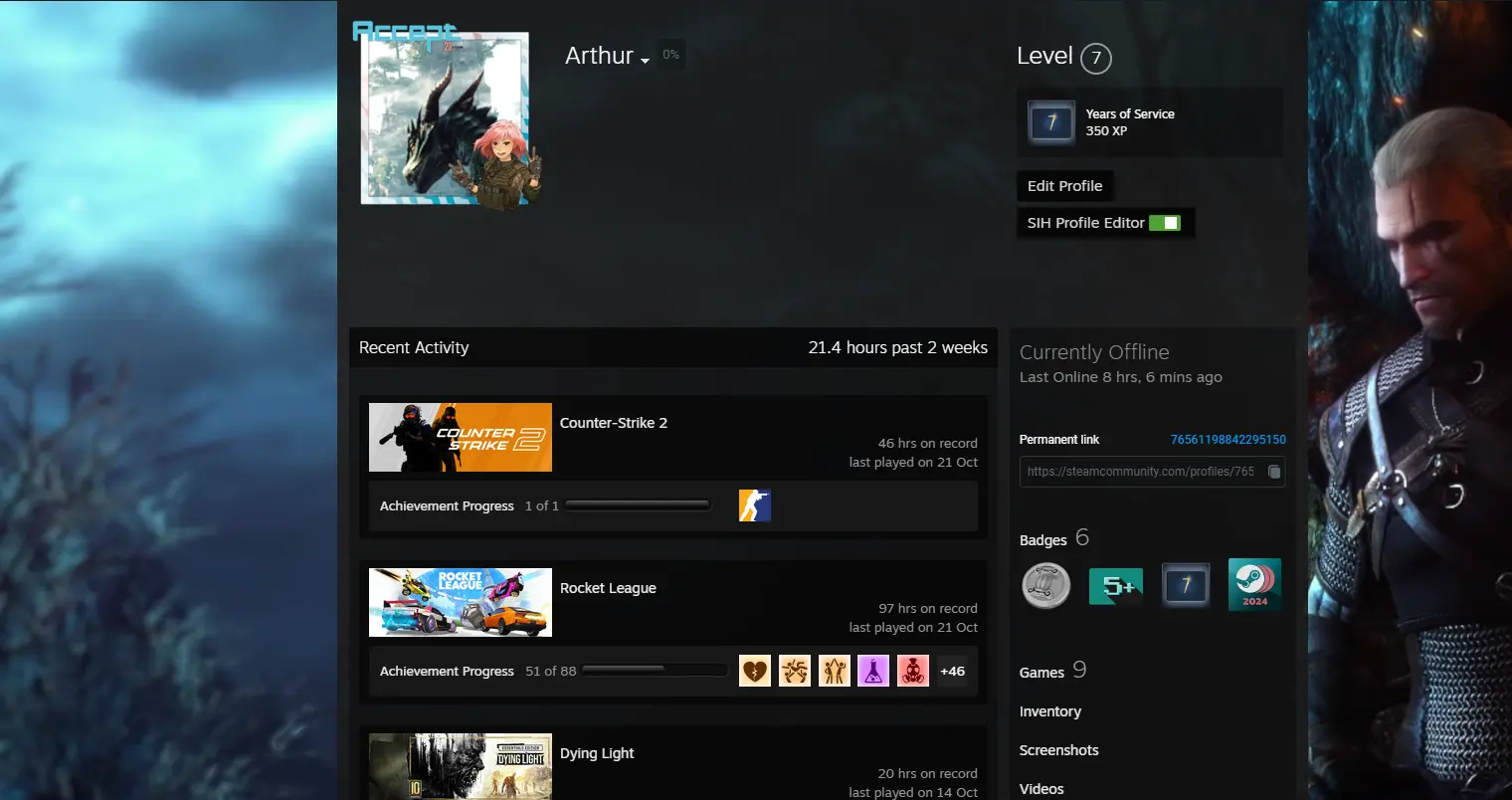
Task: Open the Screenshots section
Action: pyautogui.click(x=1058, y=750)
